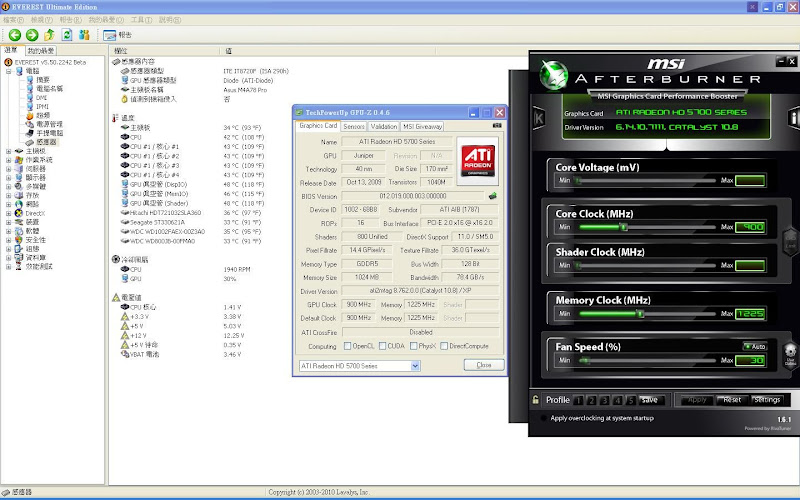Toggle the OpenCL checkbox in GPU-Z
800x500 pixels.
point(347,346)
